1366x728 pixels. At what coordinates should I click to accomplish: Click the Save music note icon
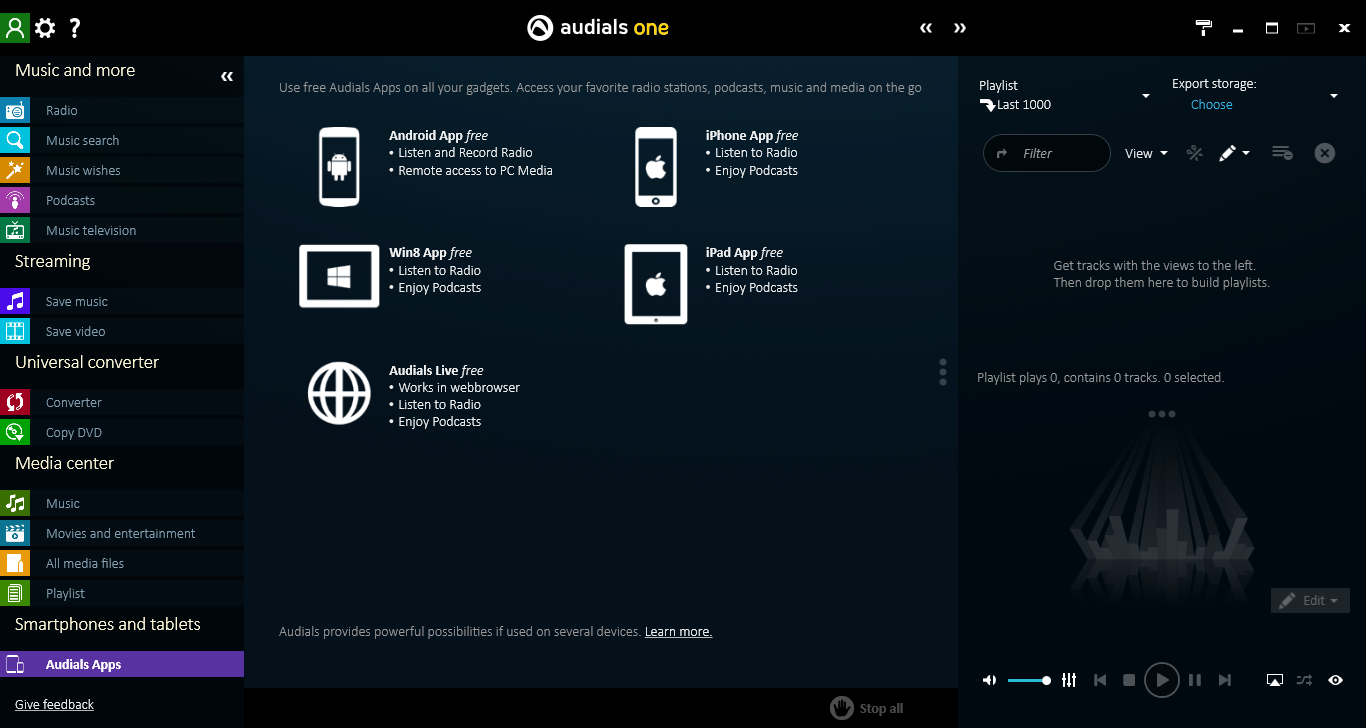15,301
